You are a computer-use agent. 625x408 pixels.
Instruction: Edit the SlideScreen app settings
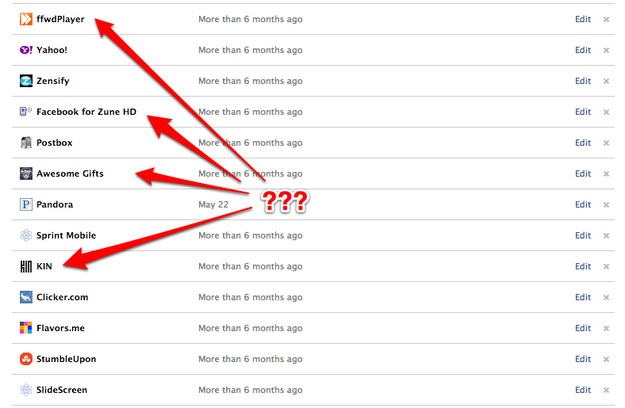tap(583, 390)
